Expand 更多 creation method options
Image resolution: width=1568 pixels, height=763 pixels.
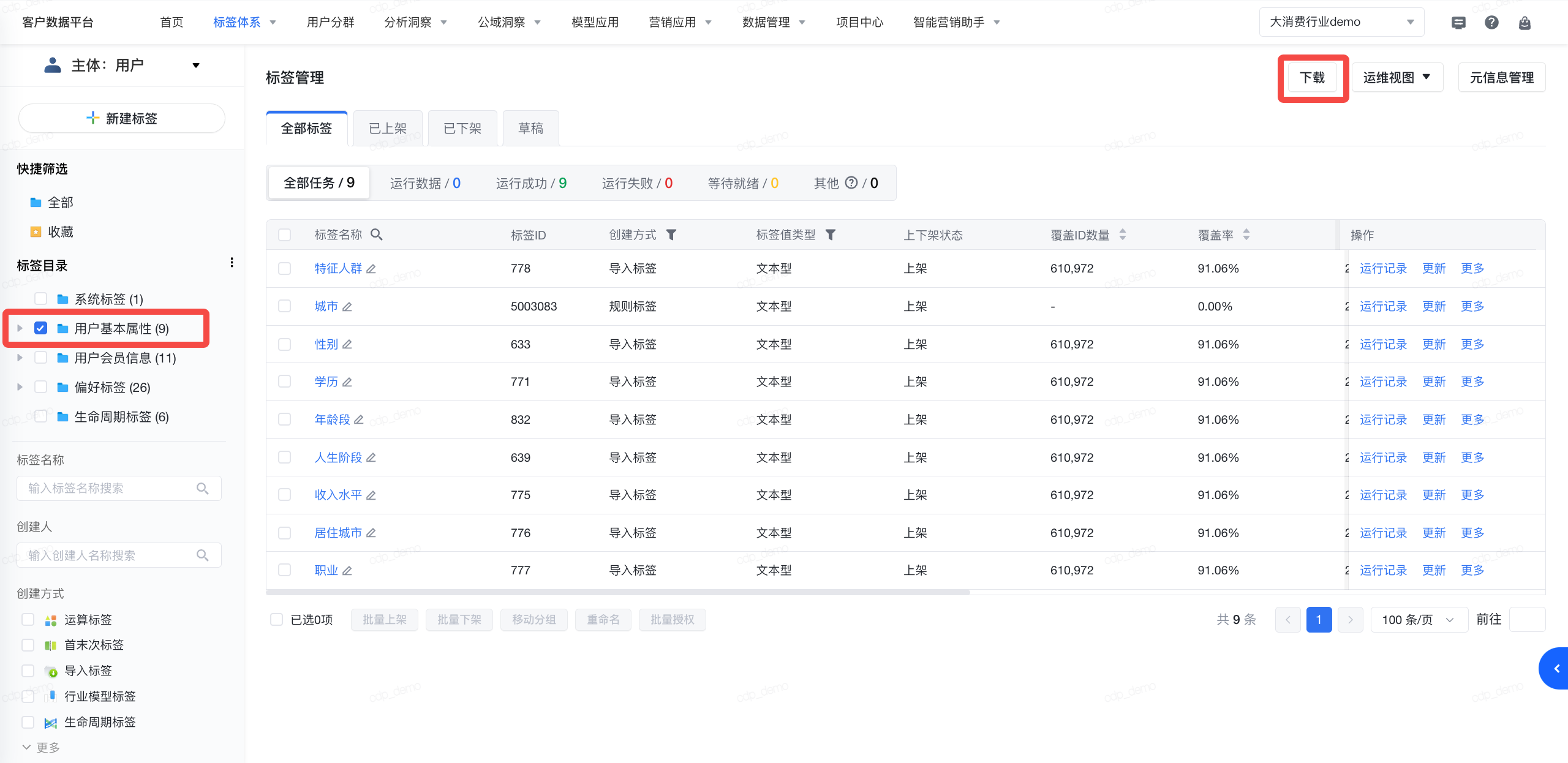(42, 748)
